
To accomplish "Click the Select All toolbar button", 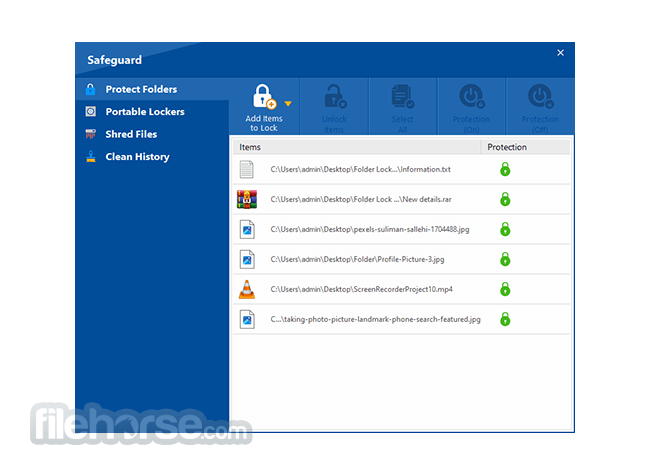I will [403, 107].
